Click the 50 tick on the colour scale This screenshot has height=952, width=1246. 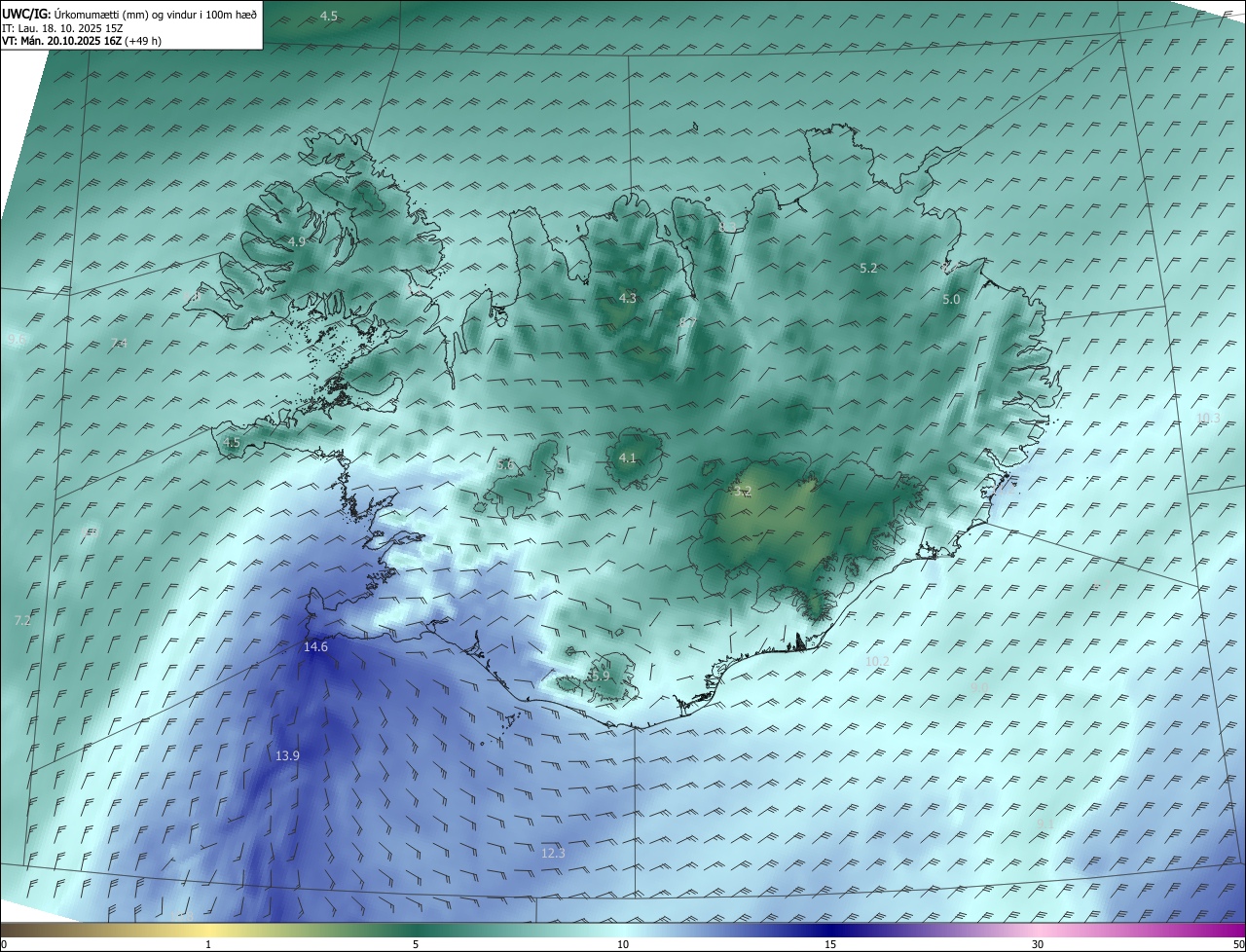[1238, 944]
